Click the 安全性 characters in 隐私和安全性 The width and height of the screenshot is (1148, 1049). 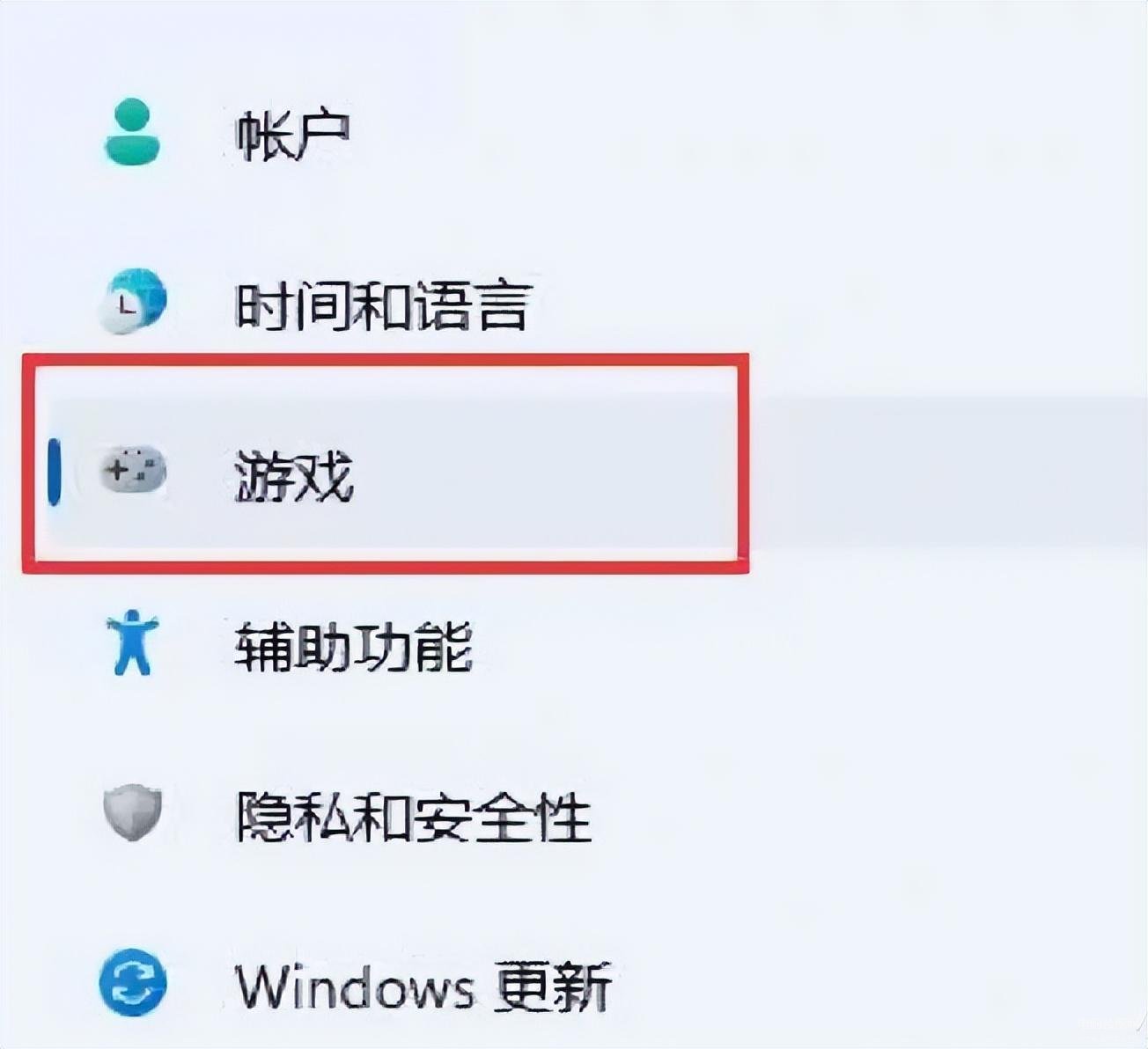(x=503, y=816)
